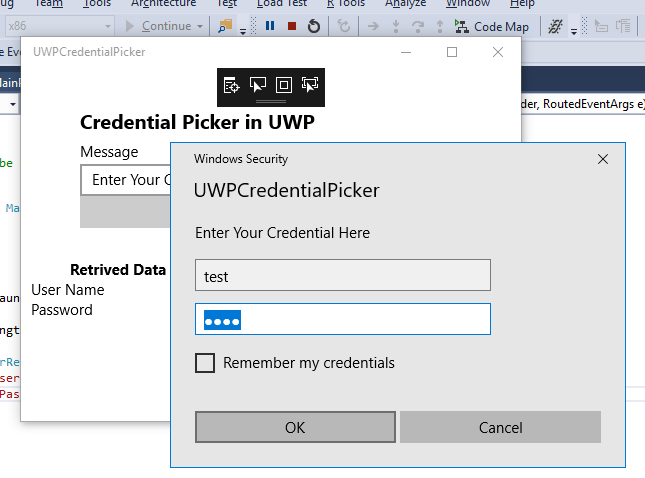Stop debugging with the red square
The height and width of the screenshot is (478, 645).
pos(291,26)
